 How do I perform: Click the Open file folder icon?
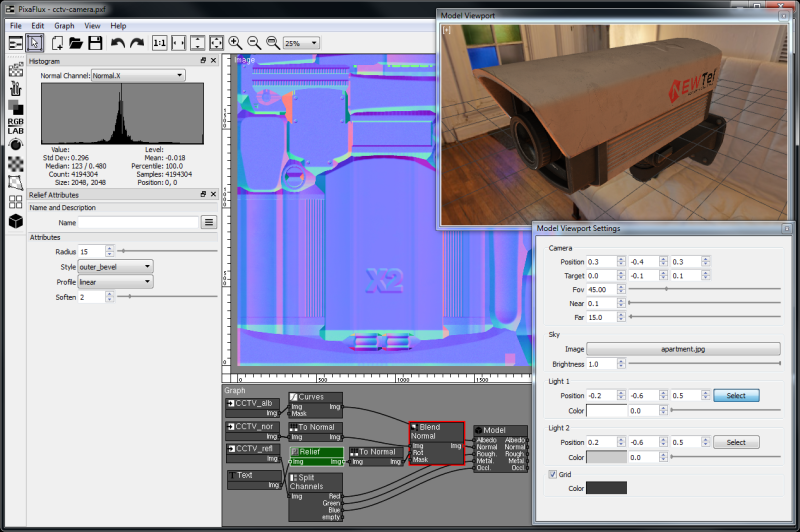tap(76, 43)
